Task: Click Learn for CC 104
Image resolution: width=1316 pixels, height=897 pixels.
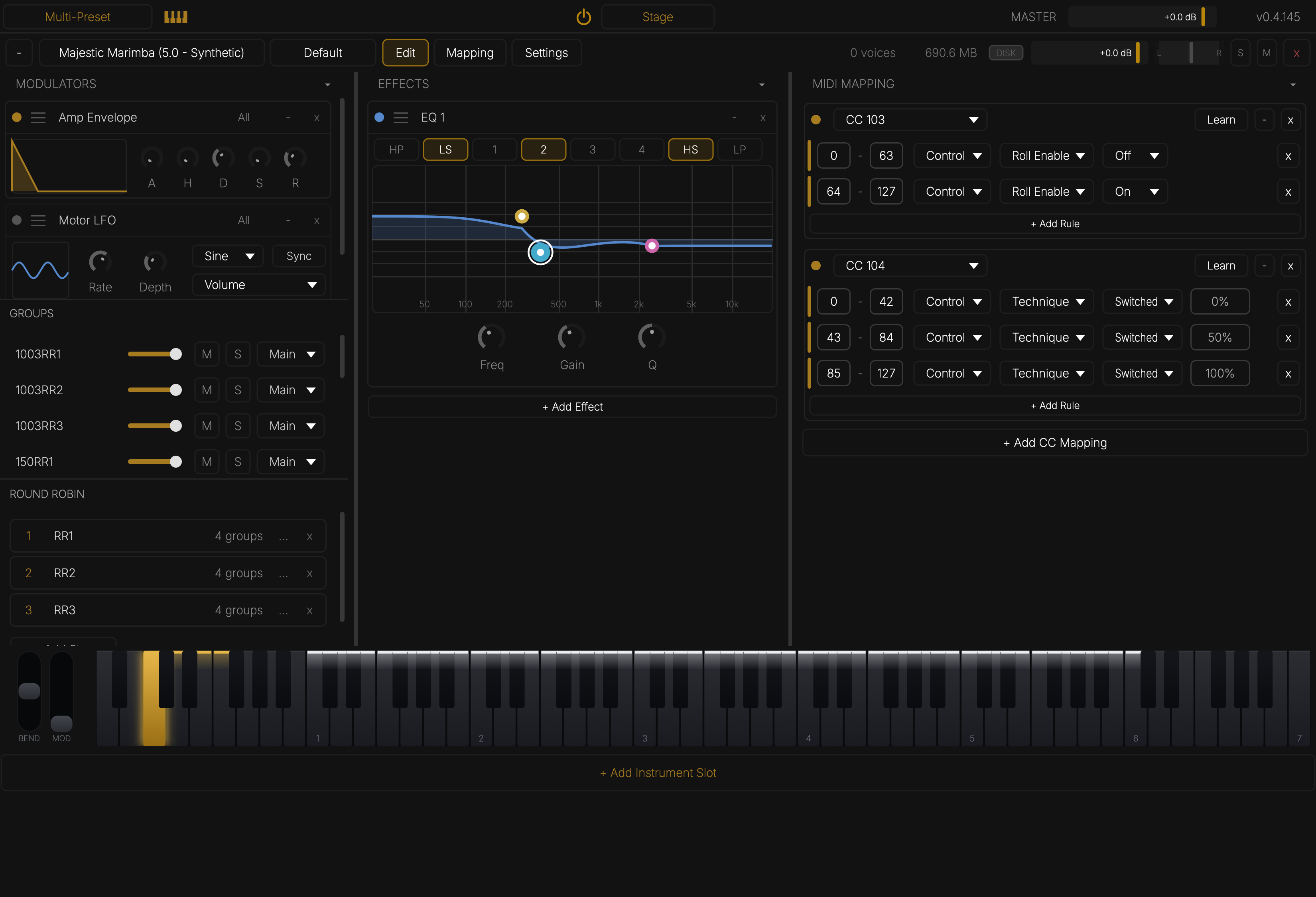Action: click(1221, 266)
